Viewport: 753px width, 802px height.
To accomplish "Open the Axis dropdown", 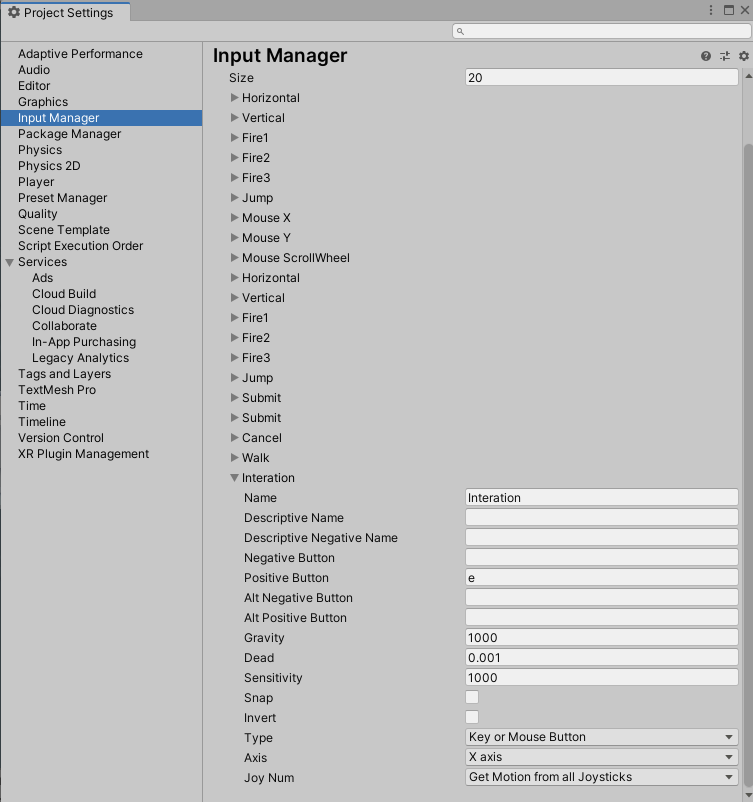I will point(602,757).
